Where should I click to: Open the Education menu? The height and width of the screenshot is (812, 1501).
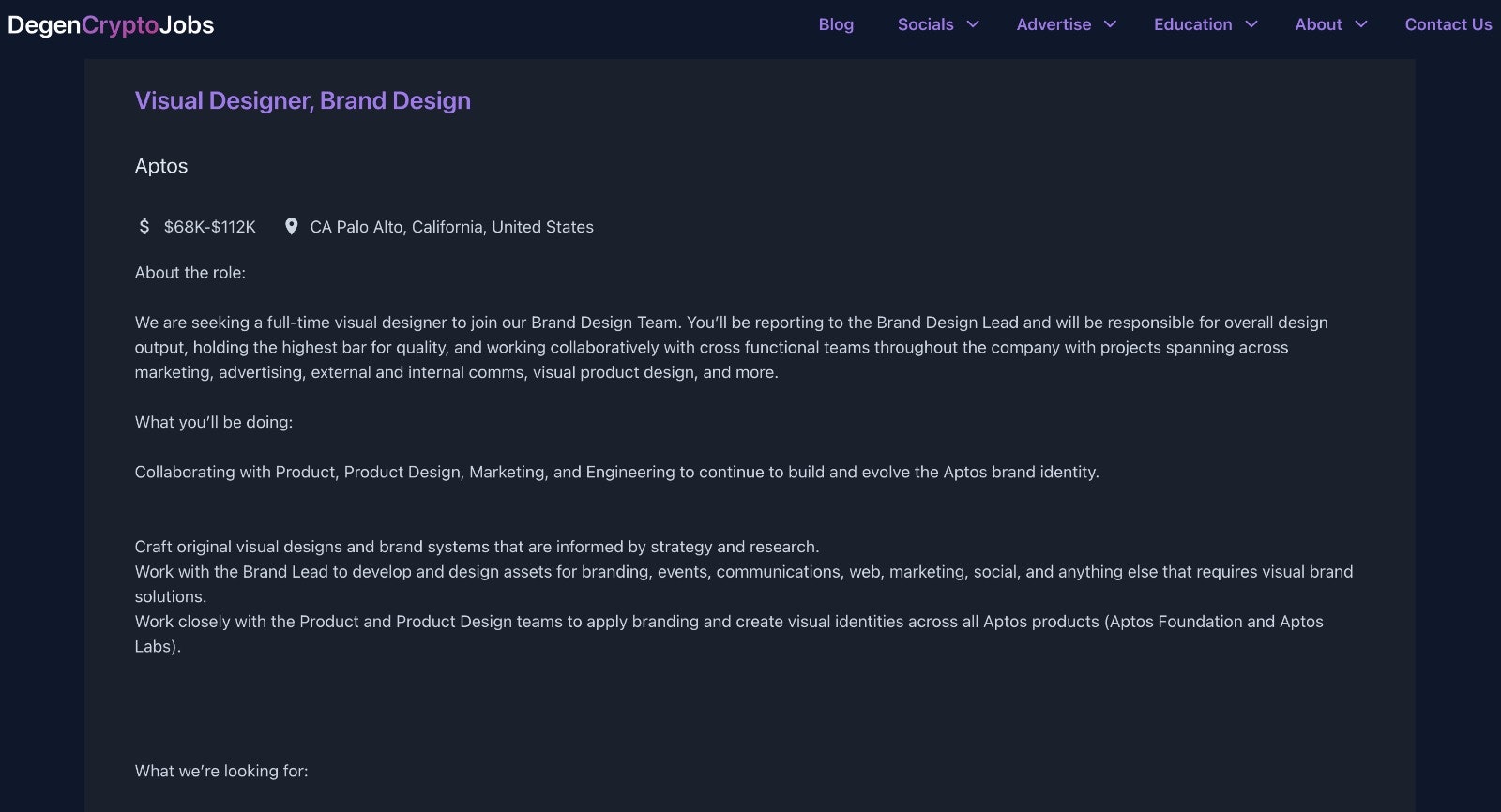tap(1192, 24)
